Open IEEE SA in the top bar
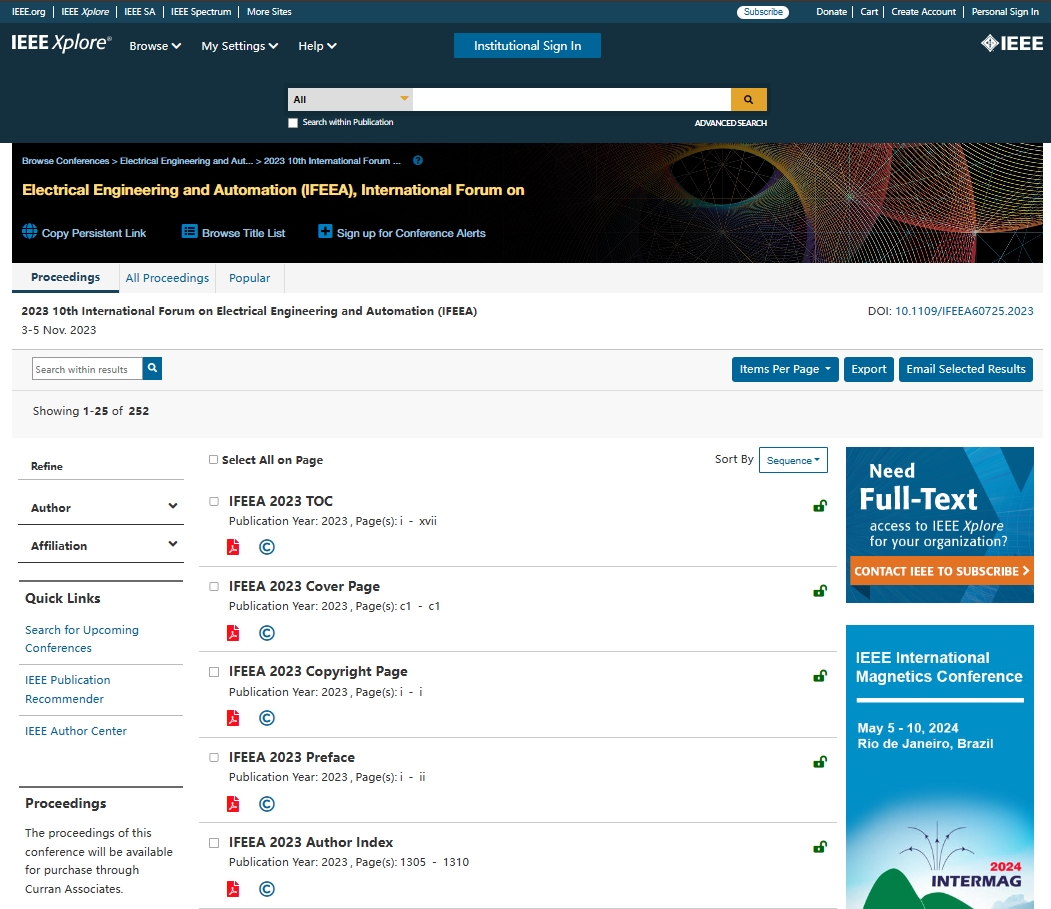This screenshot has width=1051, height=909. (139, 11)
